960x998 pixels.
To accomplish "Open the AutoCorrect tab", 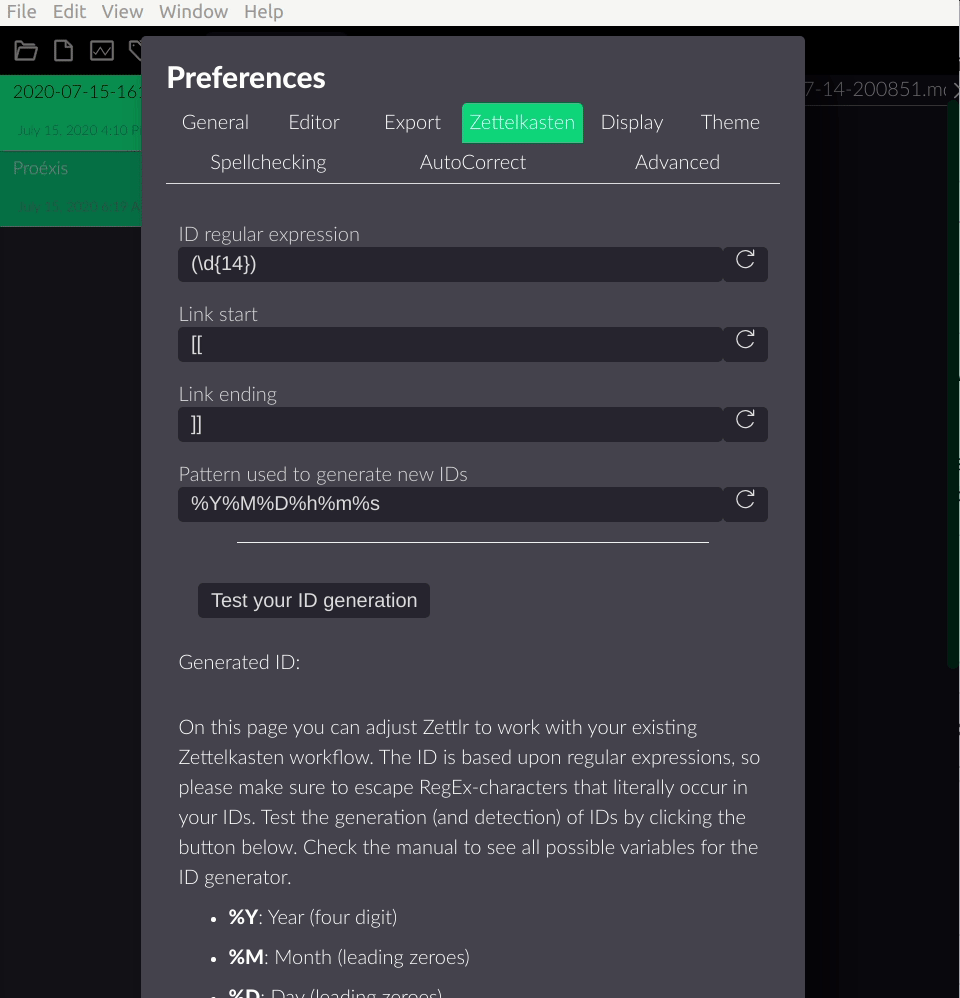I will coord(473,163).
